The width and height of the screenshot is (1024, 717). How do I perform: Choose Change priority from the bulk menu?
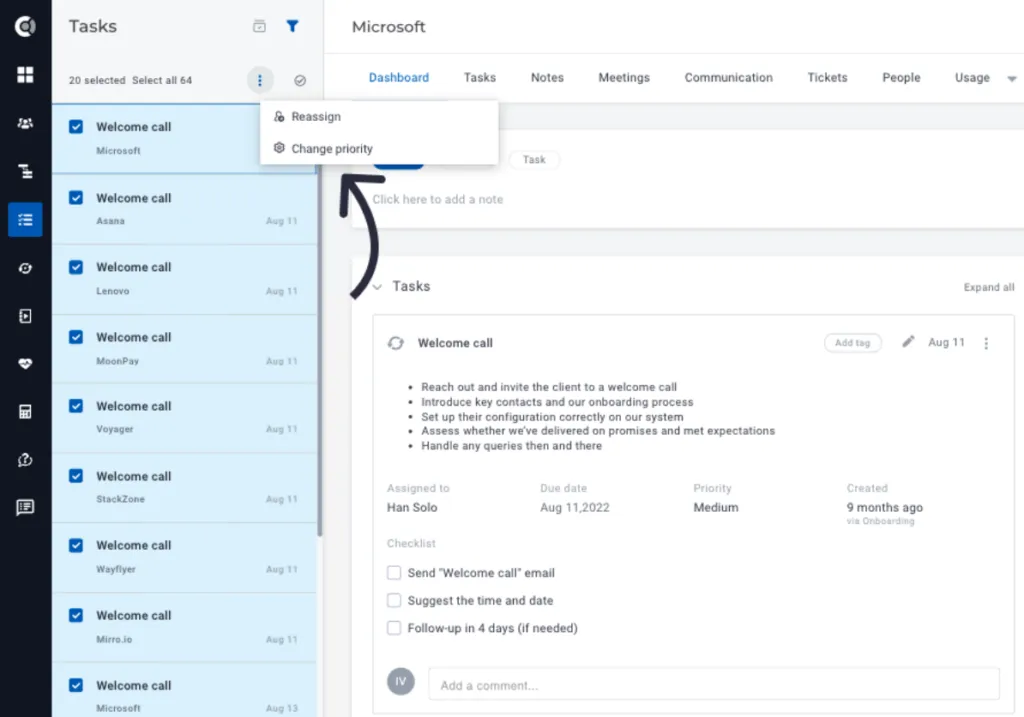coord(332,148)
